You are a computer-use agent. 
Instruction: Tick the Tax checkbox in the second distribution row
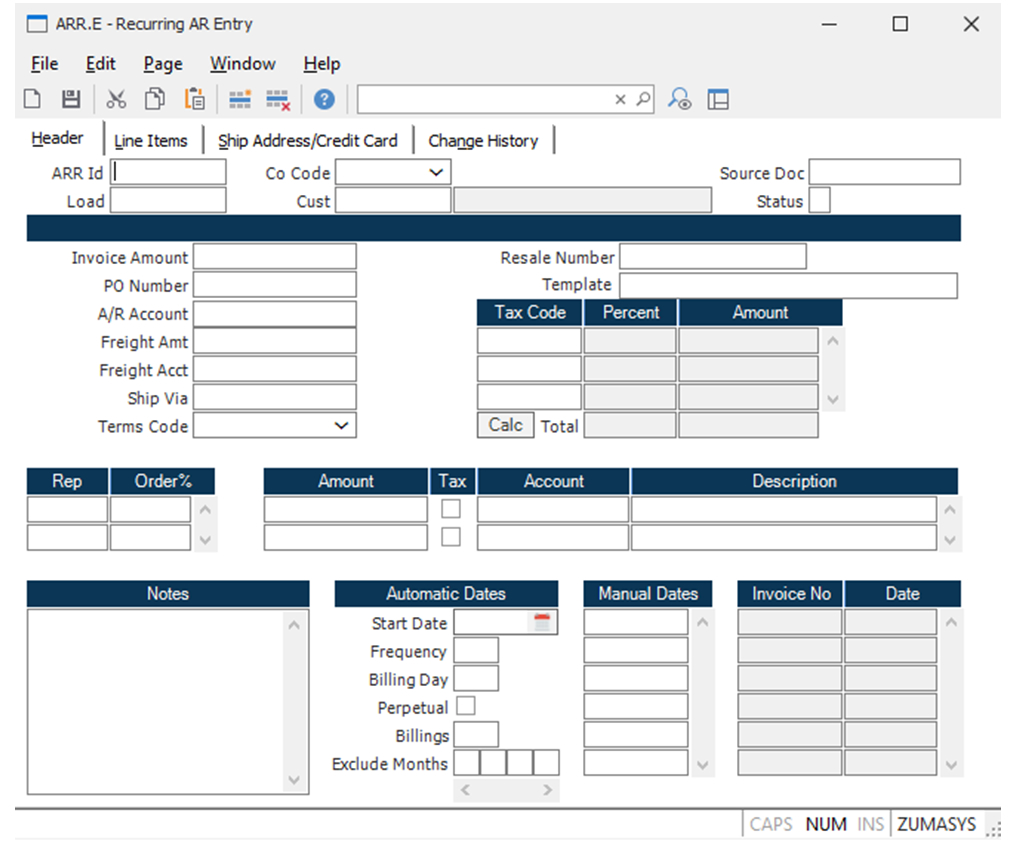tap(451, 537)
